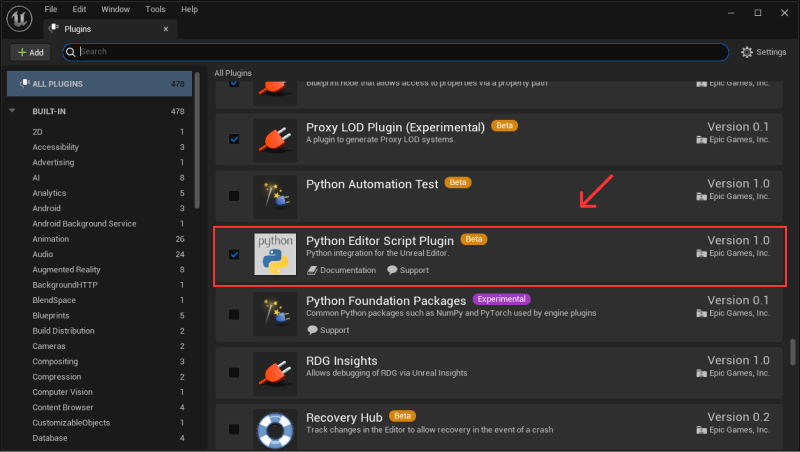Screen dimensions: 800x452
Task: Open the Edit menu
Action: (79, 9)
